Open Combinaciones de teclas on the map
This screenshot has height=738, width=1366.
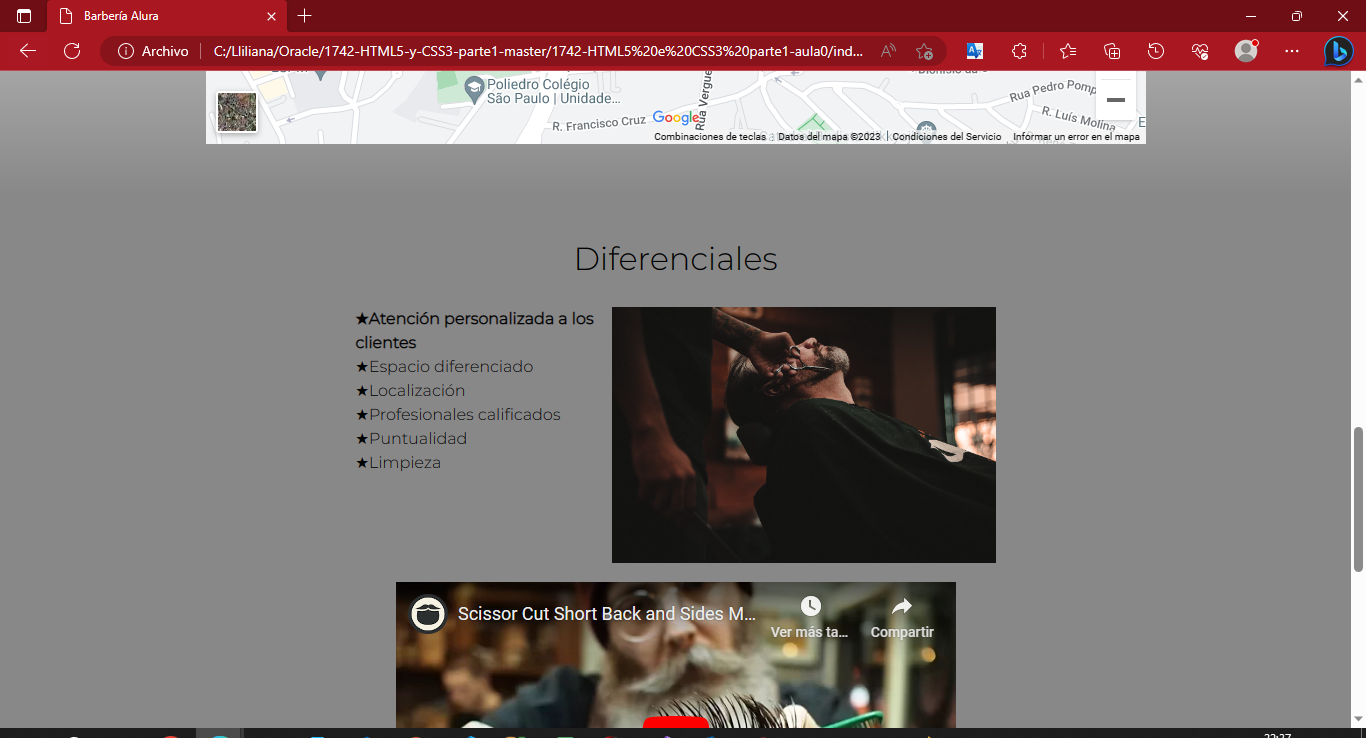click(710, 137)
